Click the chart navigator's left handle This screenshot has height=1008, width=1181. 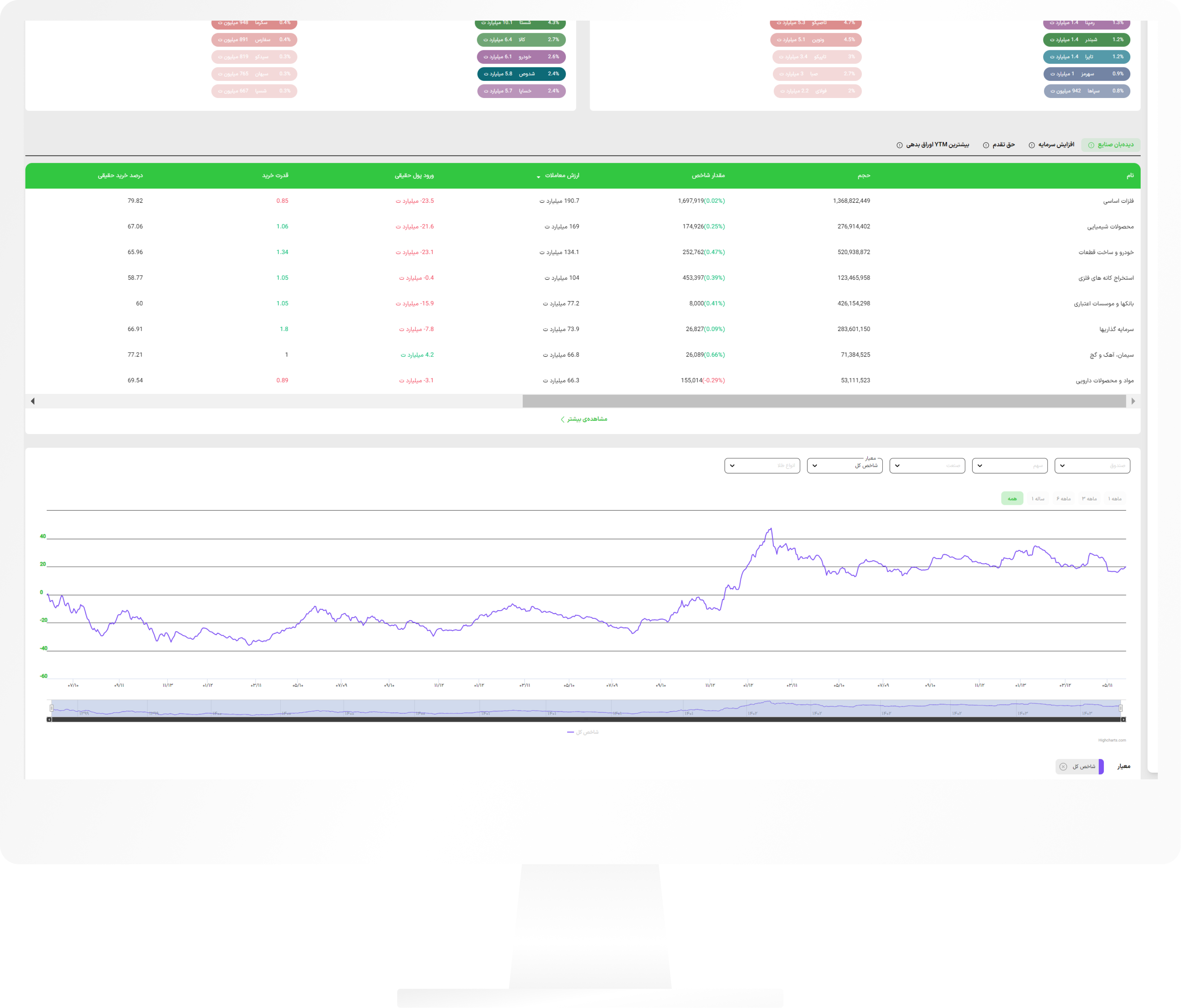pyautogui.click(x=51, y=708)
